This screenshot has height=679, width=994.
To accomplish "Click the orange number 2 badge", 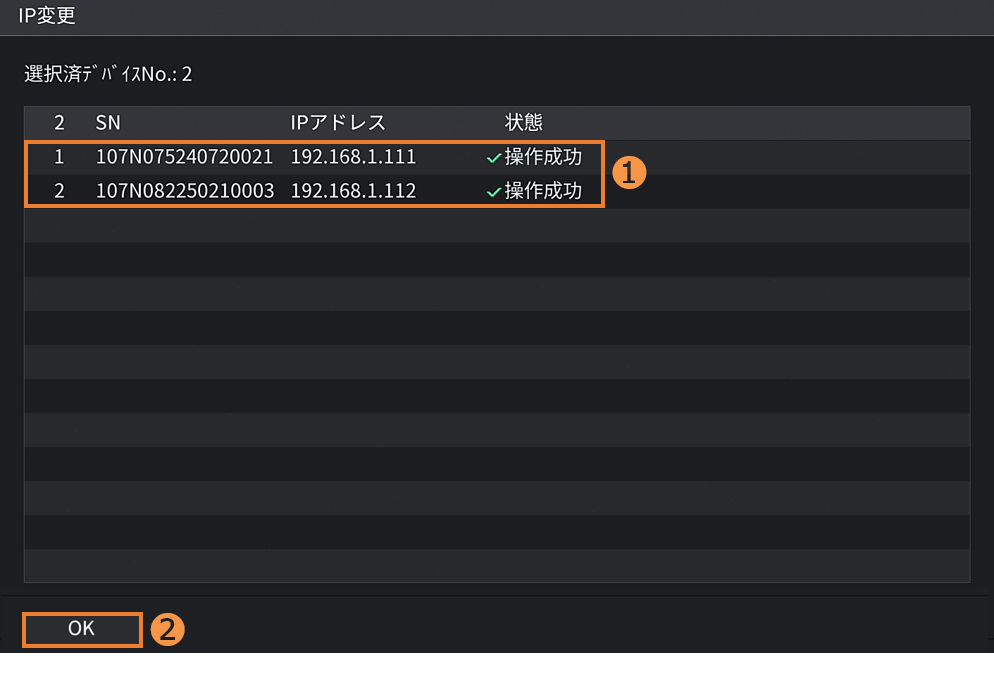I will click(x=168, y=629).
